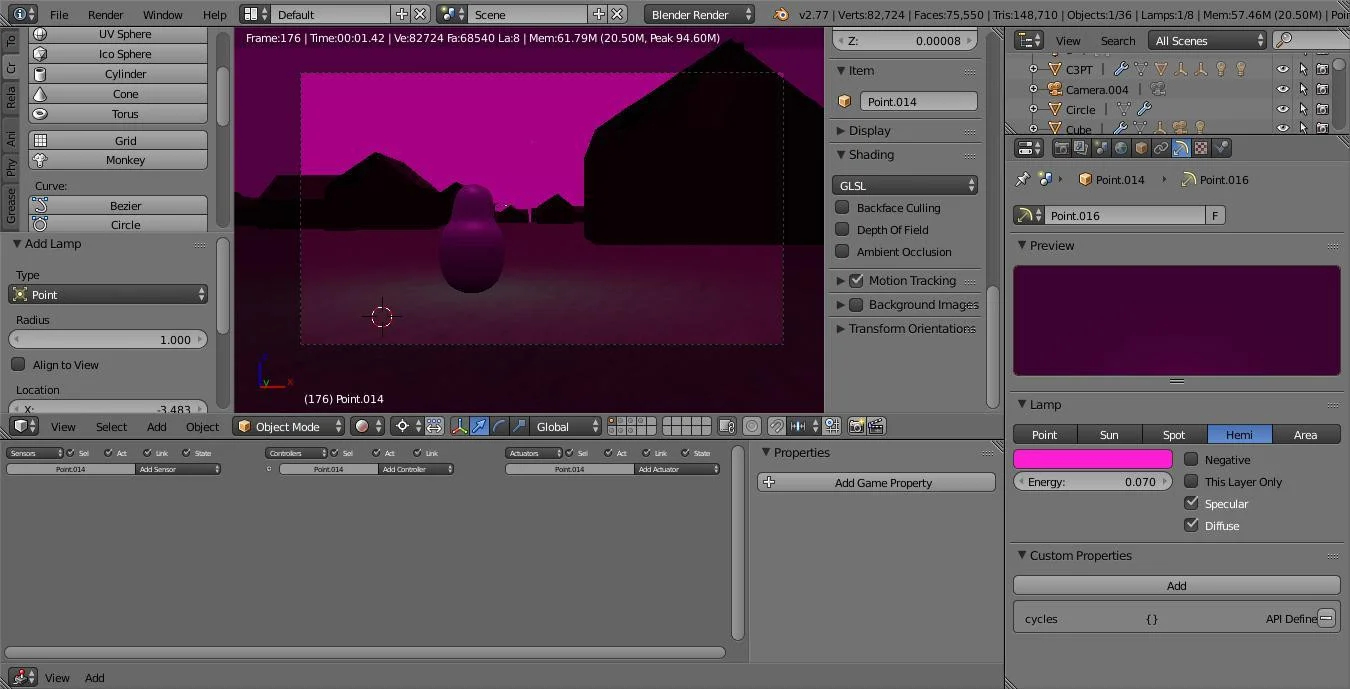Open the Texture checkerboard properties tab
1350x689 pixels.
1201,148
